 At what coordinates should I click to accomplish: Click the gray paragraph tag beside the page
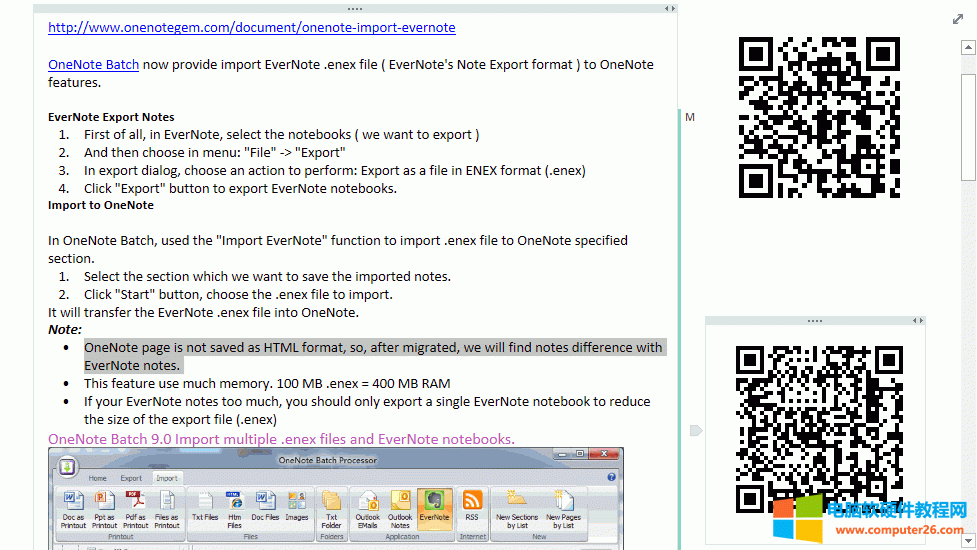pyautogui.click(x=696, y=430)
